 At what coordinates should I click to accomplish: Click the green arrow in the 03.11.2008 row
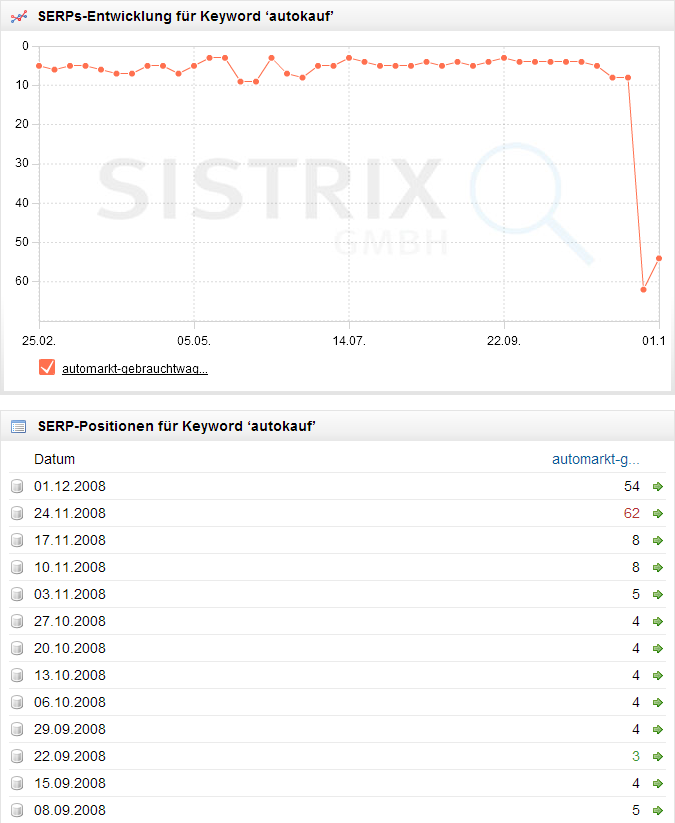(x=657, y=595)
